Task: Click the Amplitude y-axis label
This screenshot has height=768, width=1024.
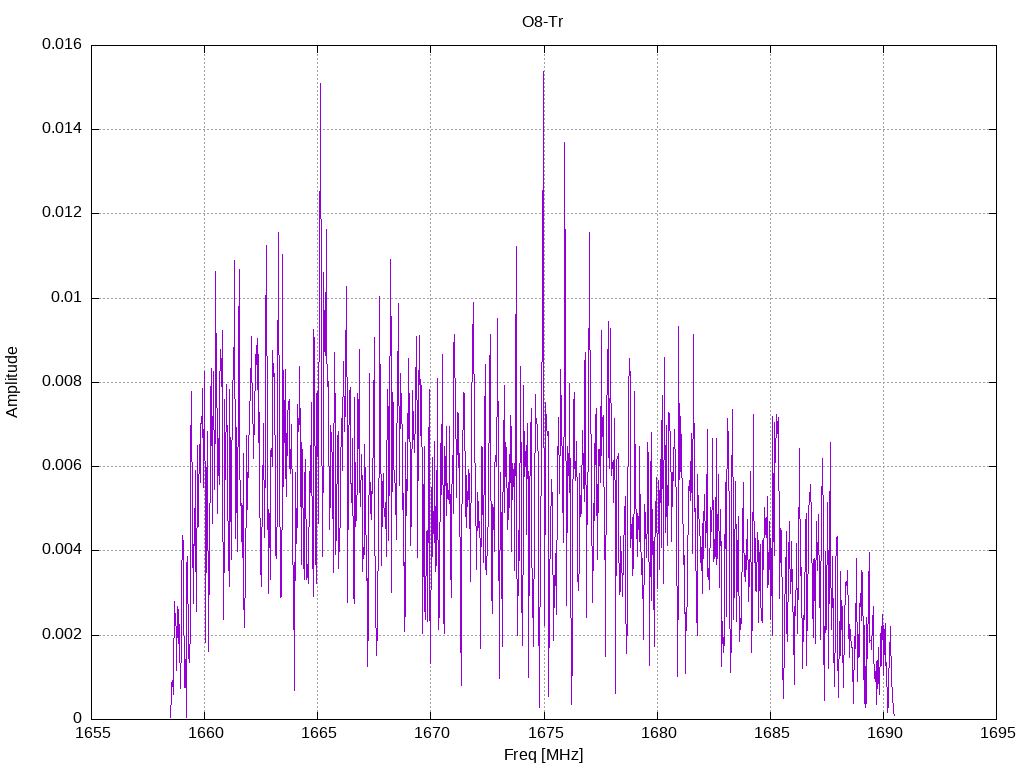Action: pos(12,382)
